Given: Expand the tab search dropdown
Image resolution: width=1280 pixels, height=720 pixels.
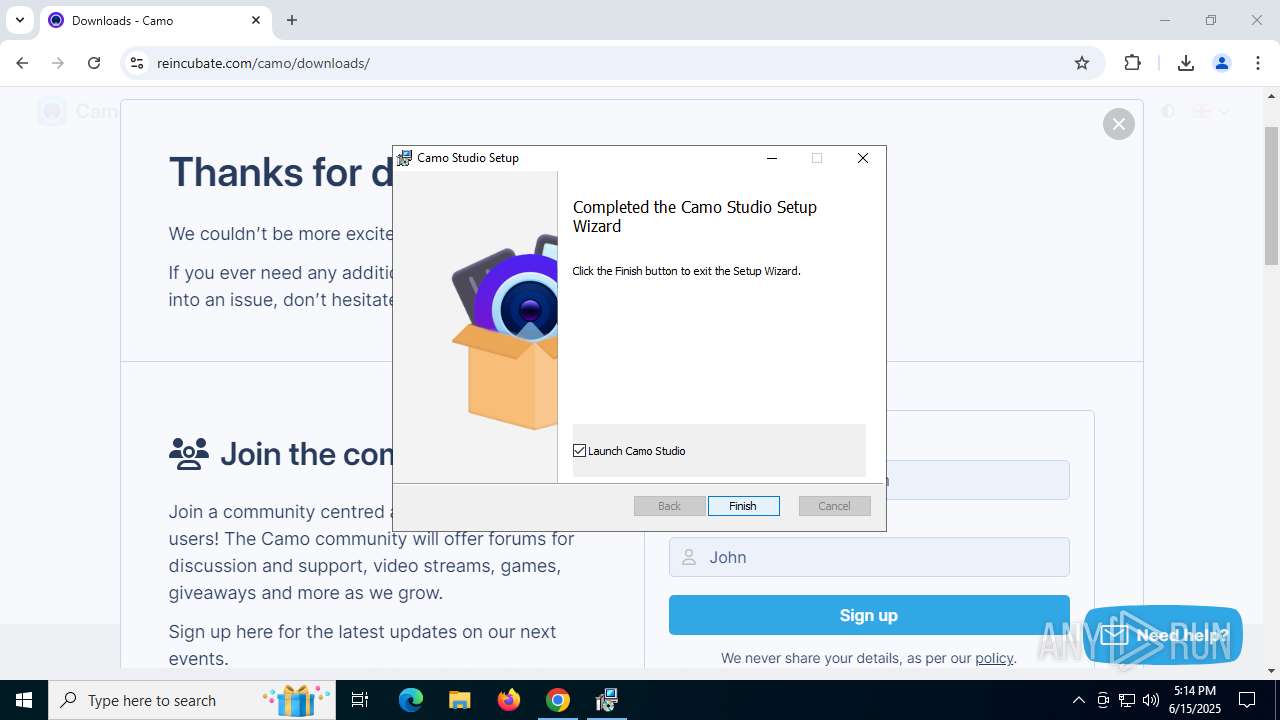Looking at the screenshot, I should (19, 20).
